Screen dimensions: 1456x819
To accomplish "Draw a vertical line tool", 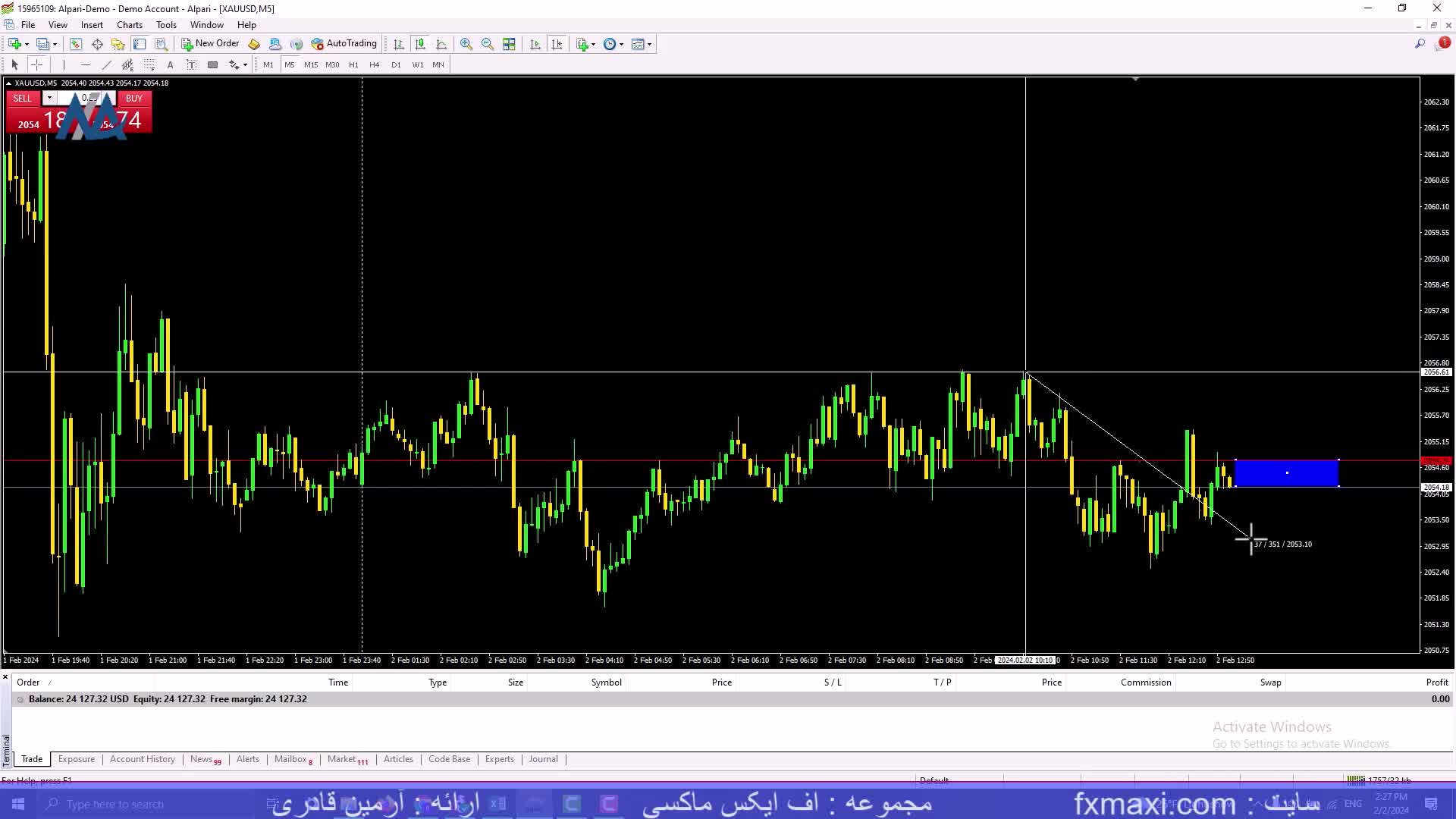I will [x=64, y=64].
